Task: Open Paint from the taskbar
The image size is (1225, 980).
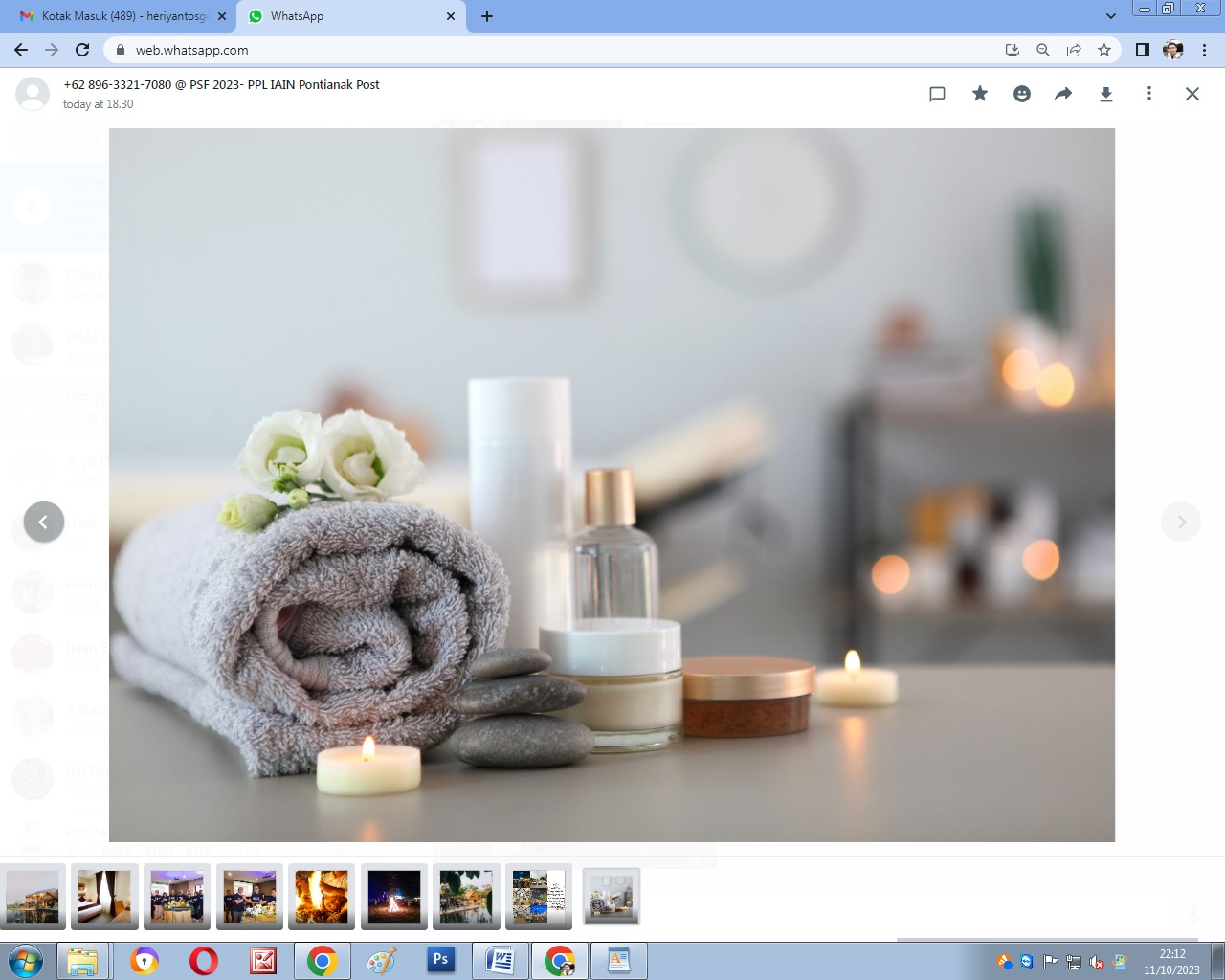Action: pyautogui.click(x=382, y=961)
